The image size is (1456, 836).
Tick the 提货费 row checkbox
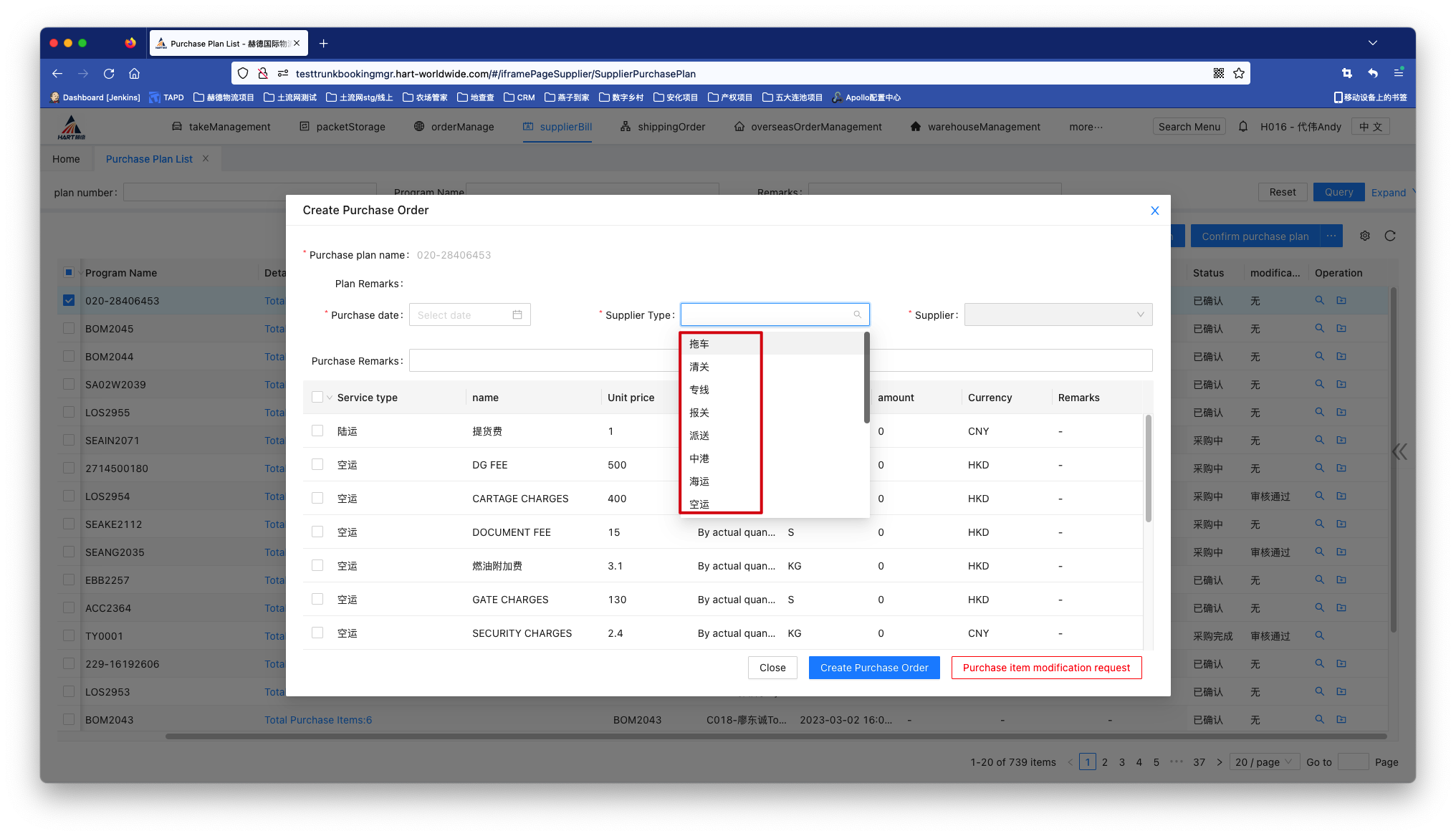pos(317,431)
